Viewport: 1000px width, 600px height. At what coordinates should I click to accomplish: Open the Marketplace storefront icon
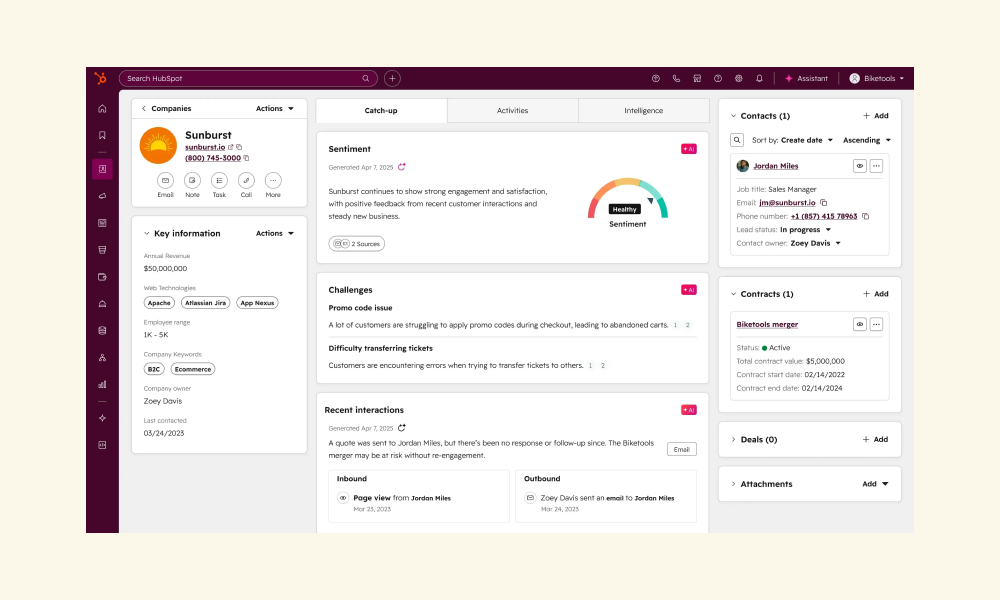tap(697, 78)
